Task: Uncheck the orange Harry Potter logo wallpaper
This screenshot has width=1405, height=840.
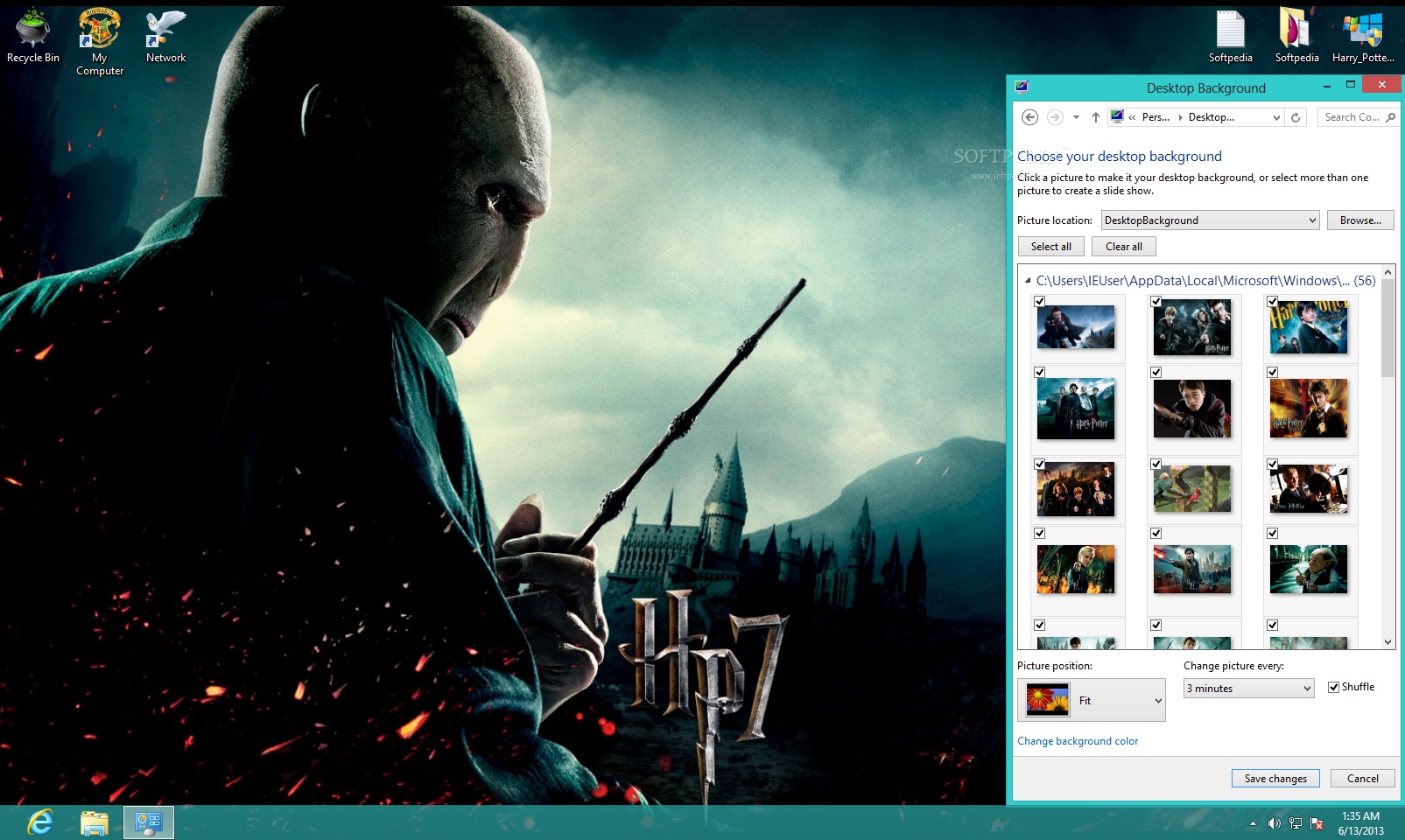Action: coord(1272,372)
